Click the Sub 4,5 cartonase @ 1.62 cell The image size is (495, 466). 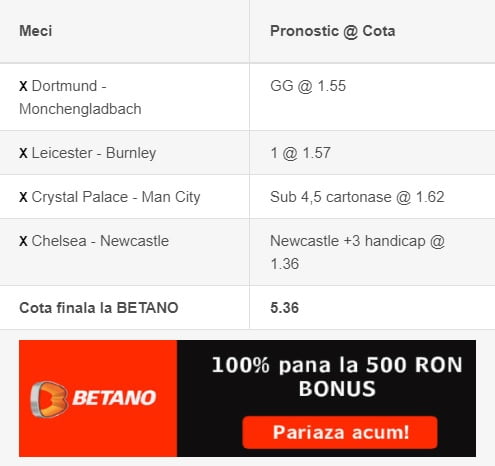pos(357,197)
